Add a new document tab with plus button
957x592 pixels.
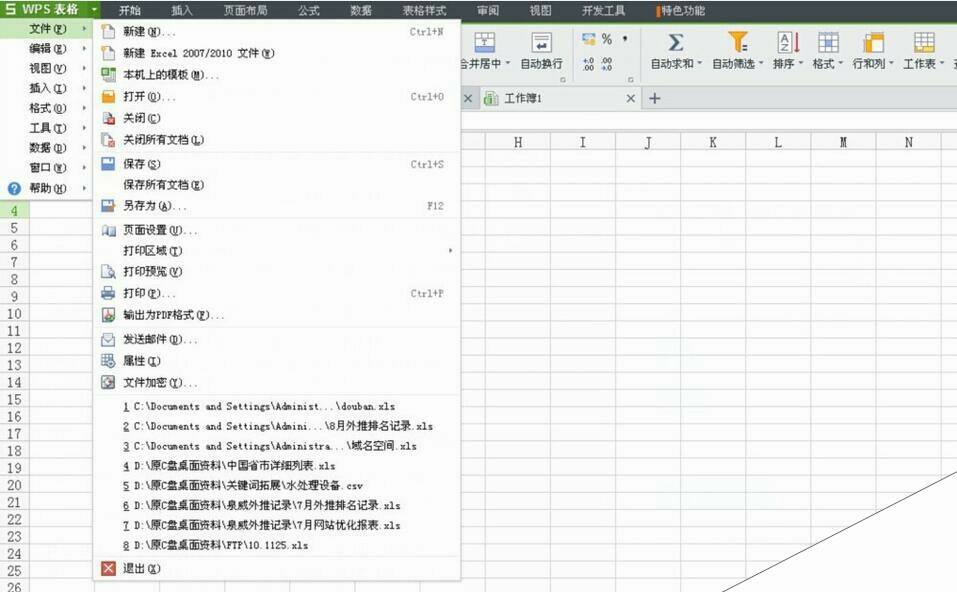pyautogui.click(x=654, y=98)
